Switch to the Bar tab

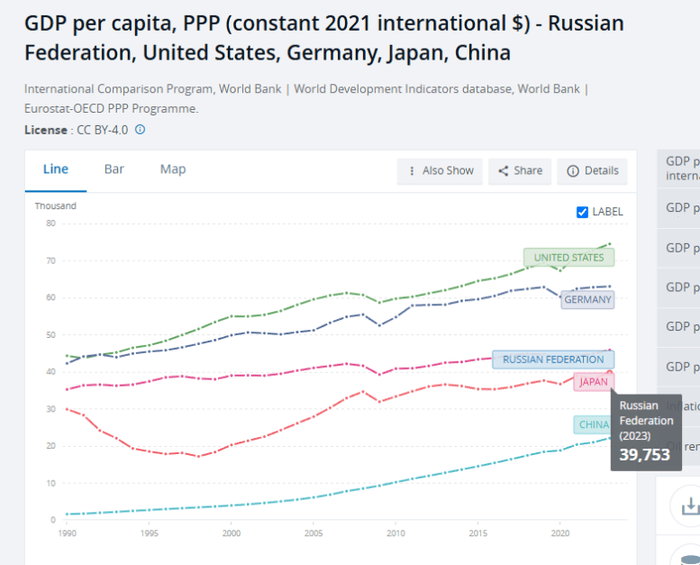click(114, 169)
